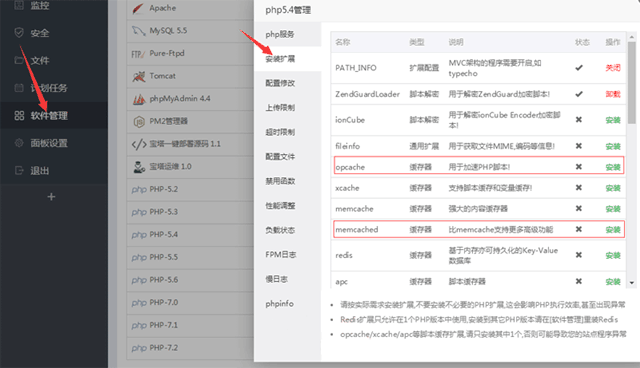Image resolution: width=640 pixels, height=368 pixels.
Task: Click the 面板设置 gear icon
Action: click(x=19, y=143)
